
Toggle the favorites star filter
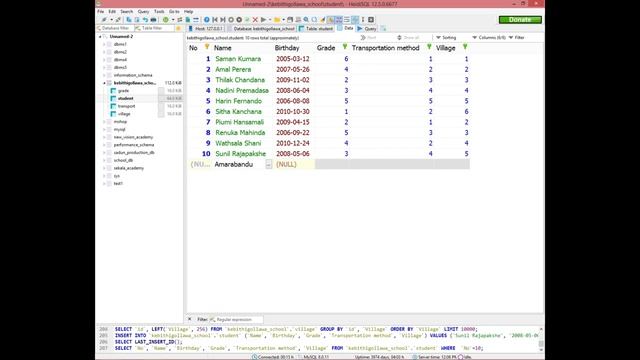pos(178,28)
